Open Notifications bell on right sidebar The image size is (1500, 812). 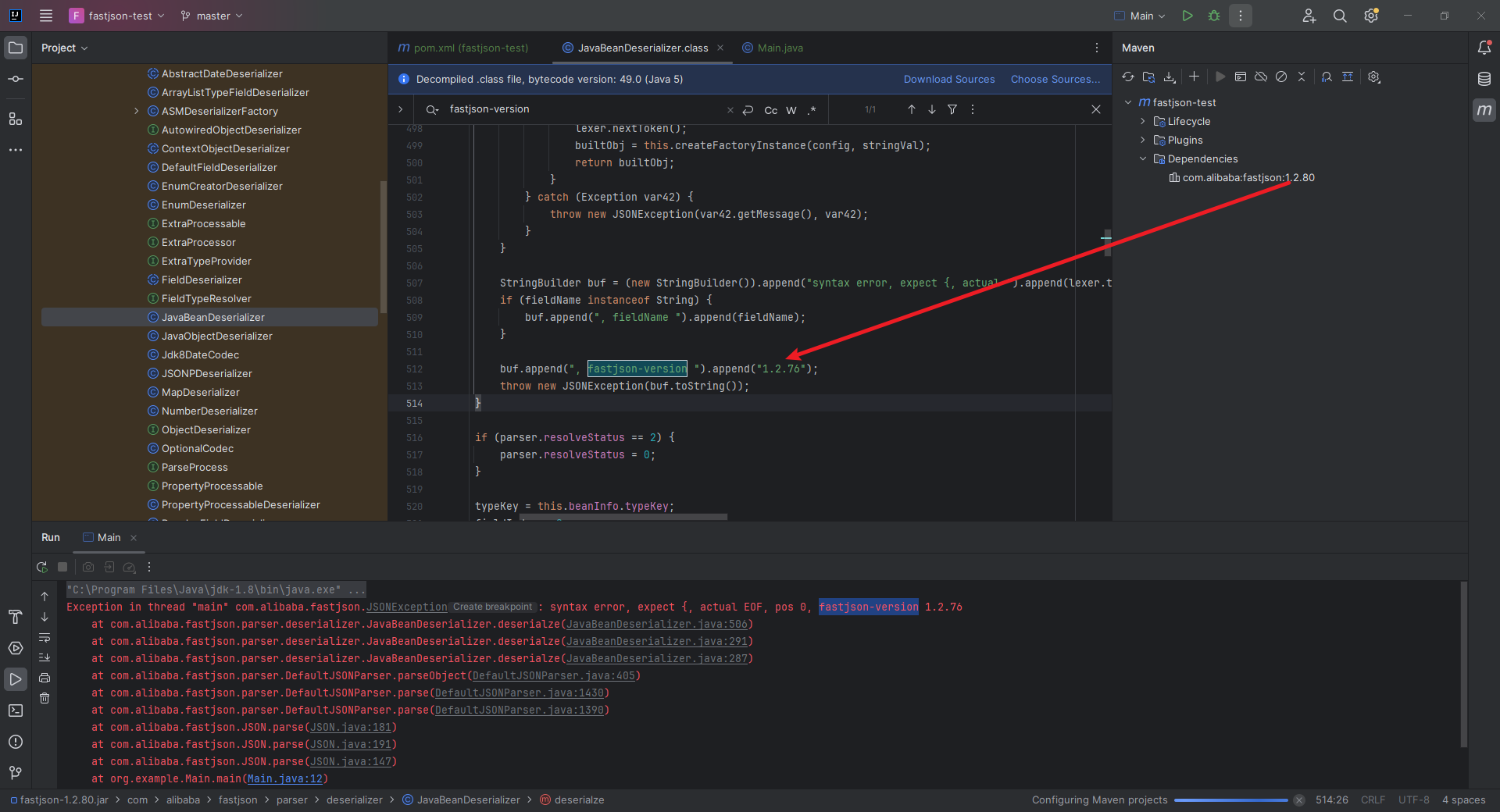click(1484, 48)
